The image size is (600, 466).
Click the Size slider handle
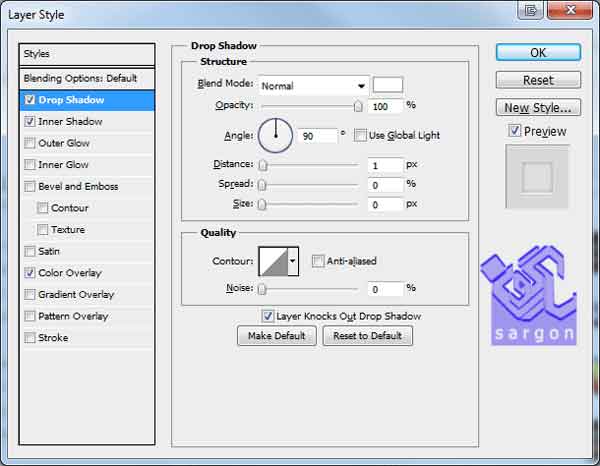pyautogui.click(x=262, y=204)
